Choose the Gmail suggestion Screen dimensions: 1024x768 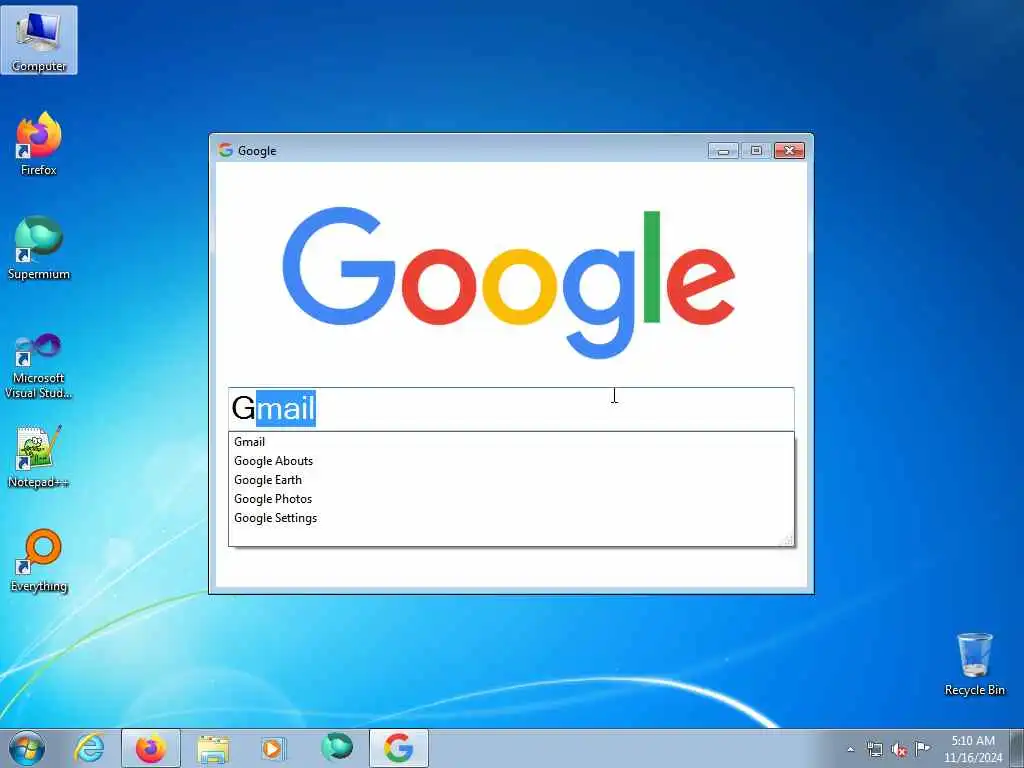click(x=511, y=441)
